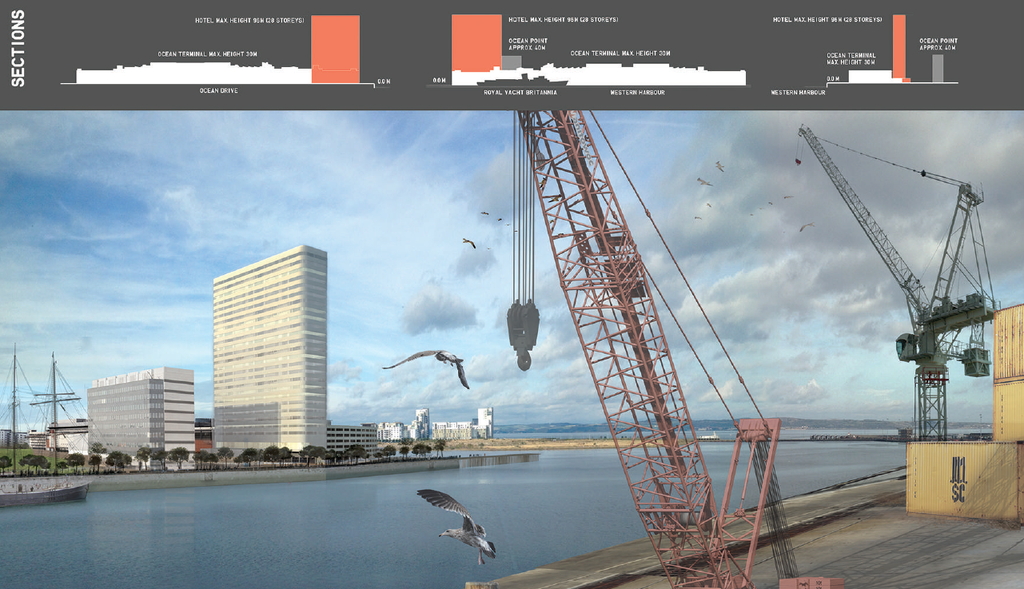Click the tall ship masts on the left
Image resolution: width=1024 pixels, height=589 pixels.
45,400
